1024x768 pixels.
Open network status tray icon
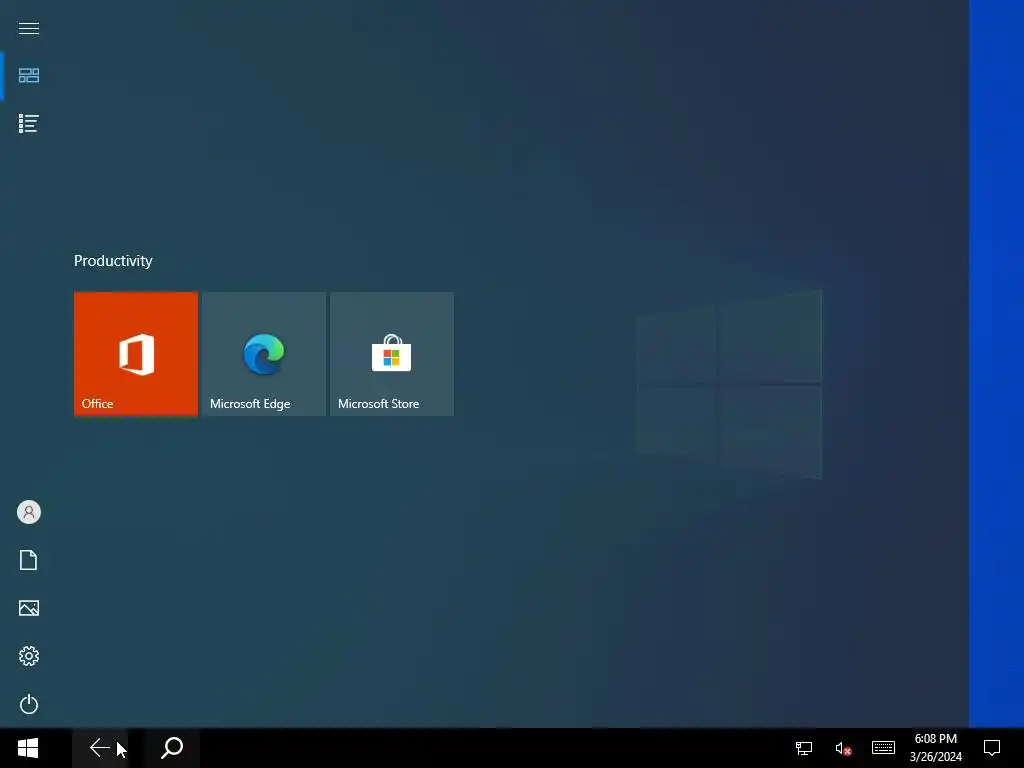pos(804,748)
